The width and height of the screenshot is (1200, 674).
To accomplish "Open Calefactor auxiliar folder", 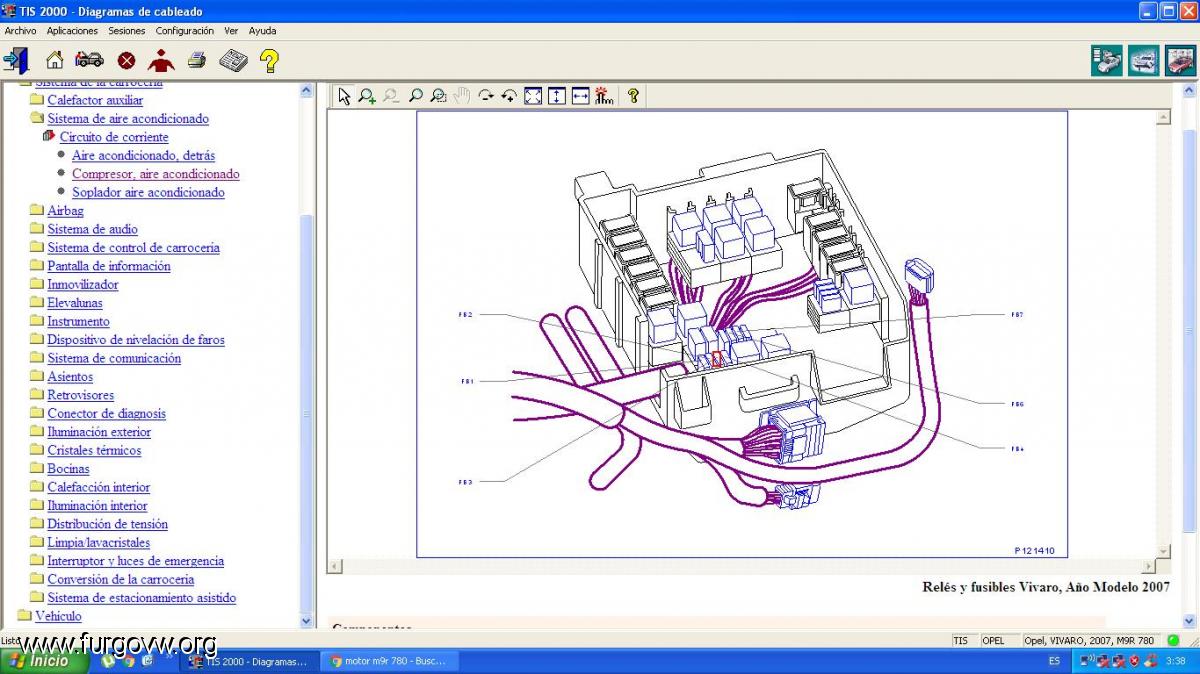I will [x=95, y=100].
